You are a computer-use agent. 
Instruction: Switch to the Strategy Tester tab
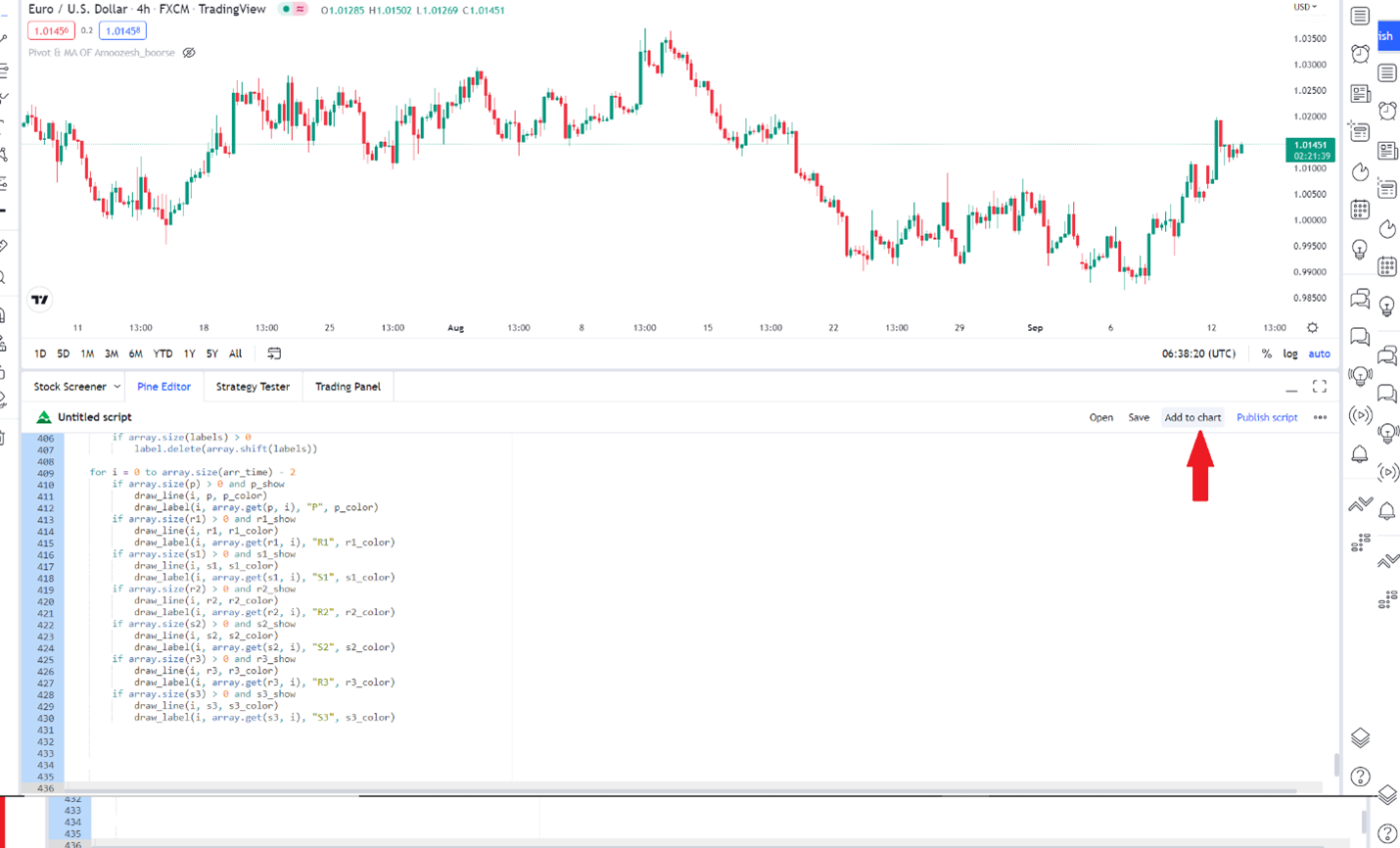253,387
